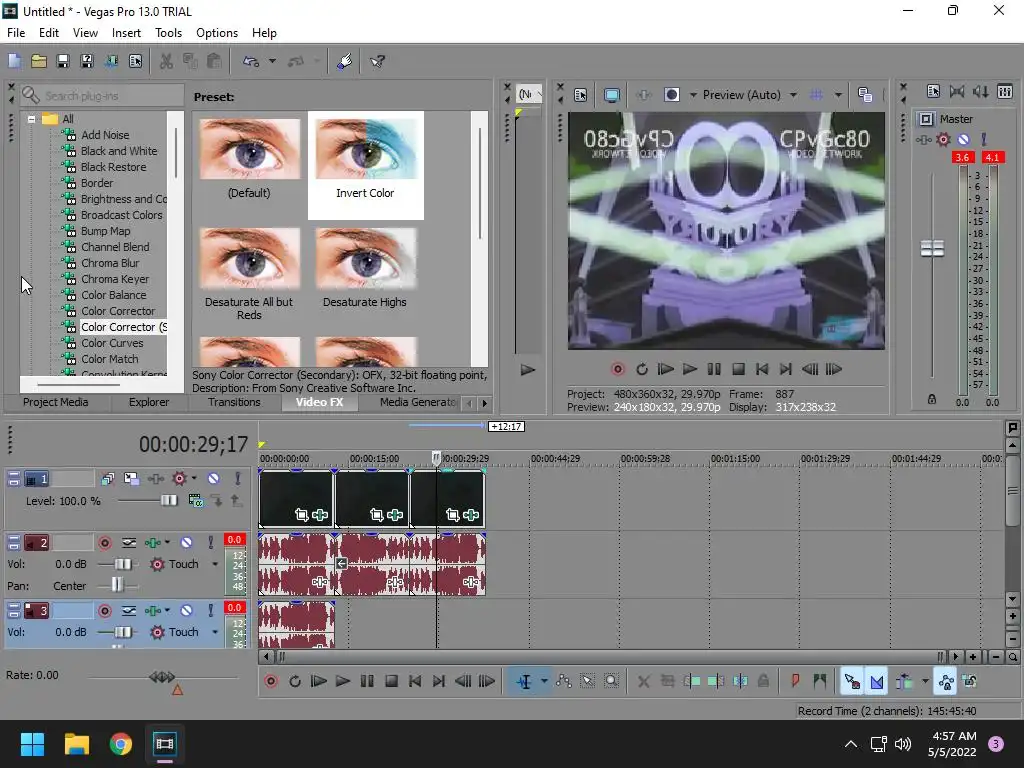The width and height of the screenshot is (1024, 768).
Task: Open the Undo history dropdown arrow
Action: tap(272, 61)
